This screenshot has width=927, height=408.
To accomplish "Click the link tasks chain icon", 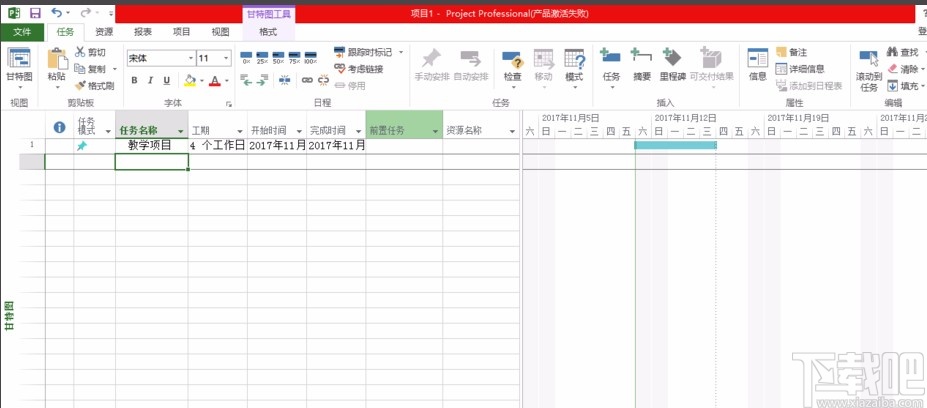I will 307,80.
